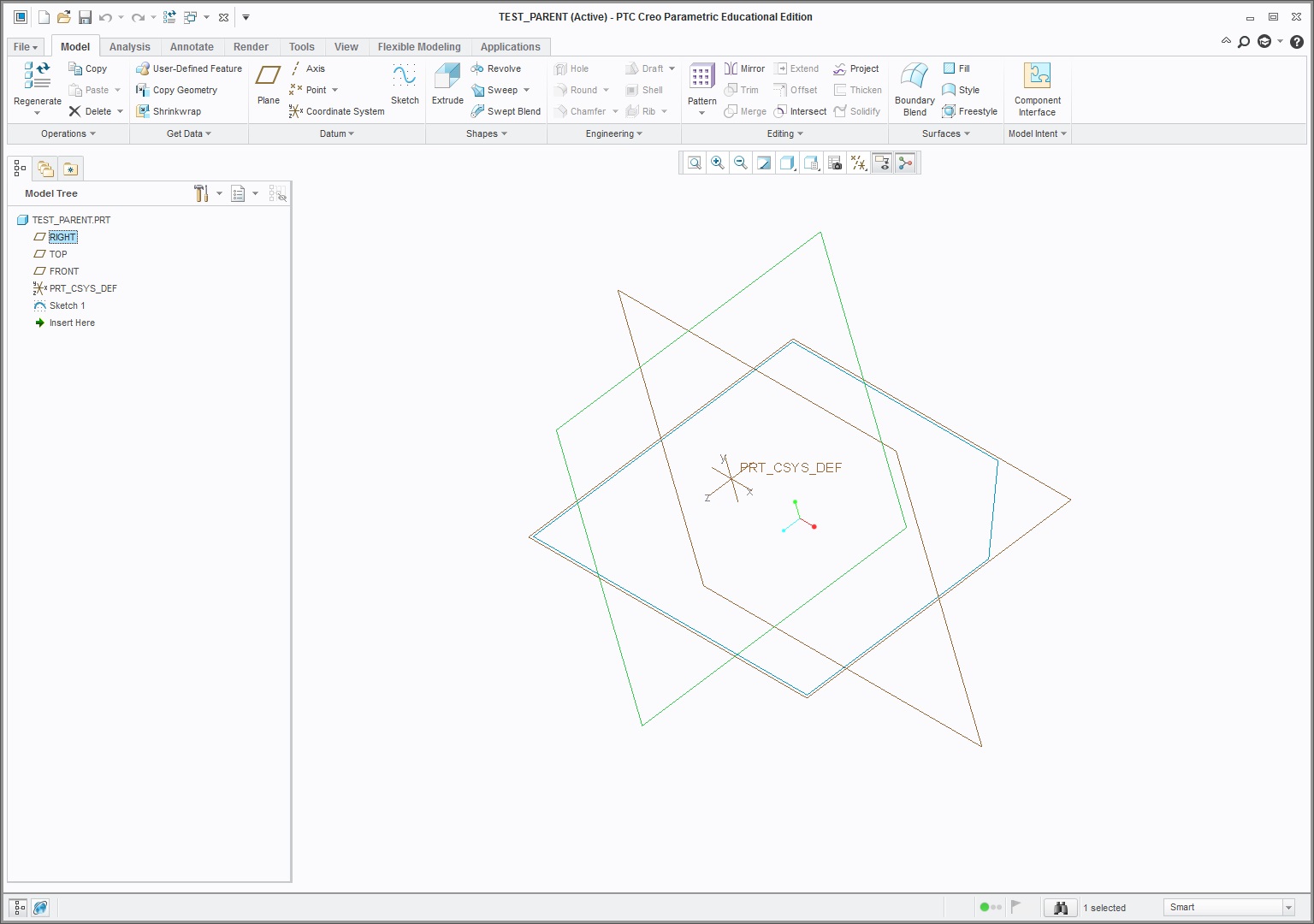Click the Undo arrow icon
The image size is (1314, 924).
click(105, 17)
